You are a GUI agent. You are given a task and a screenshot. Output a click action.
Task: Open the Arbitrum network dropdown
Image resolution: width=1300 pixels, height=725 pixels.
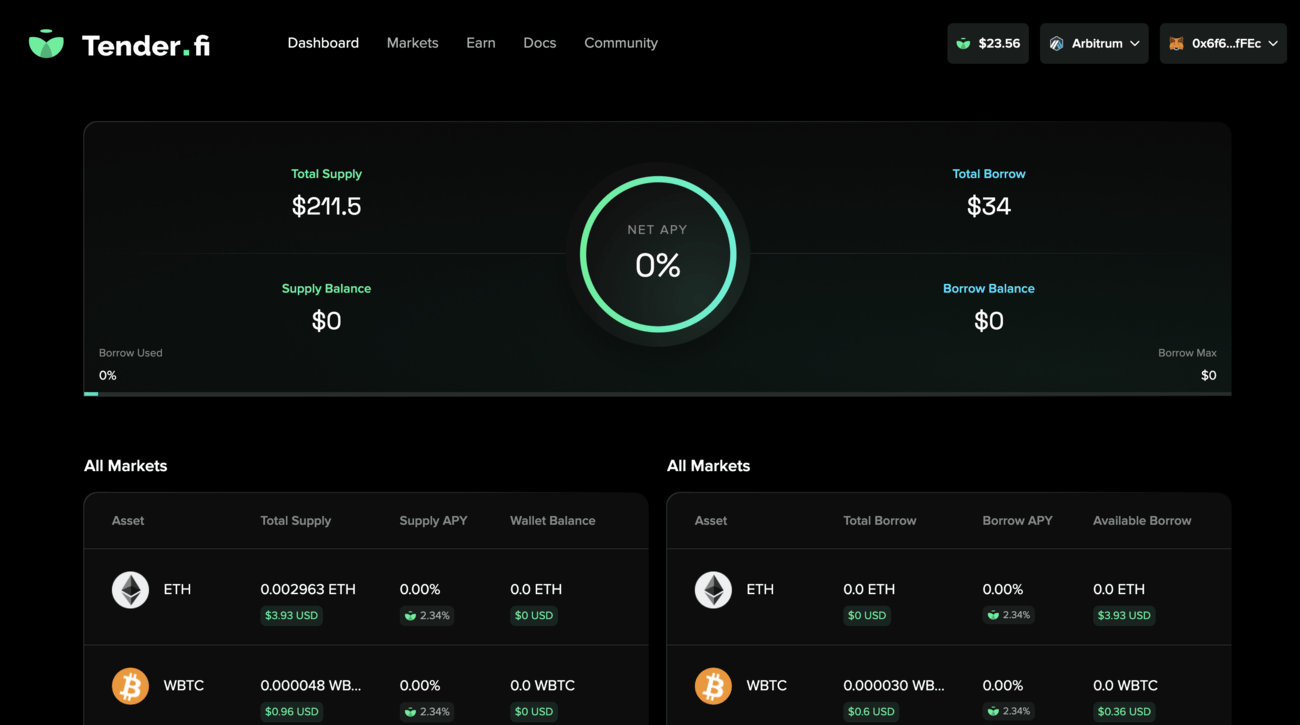[1094, 44]
